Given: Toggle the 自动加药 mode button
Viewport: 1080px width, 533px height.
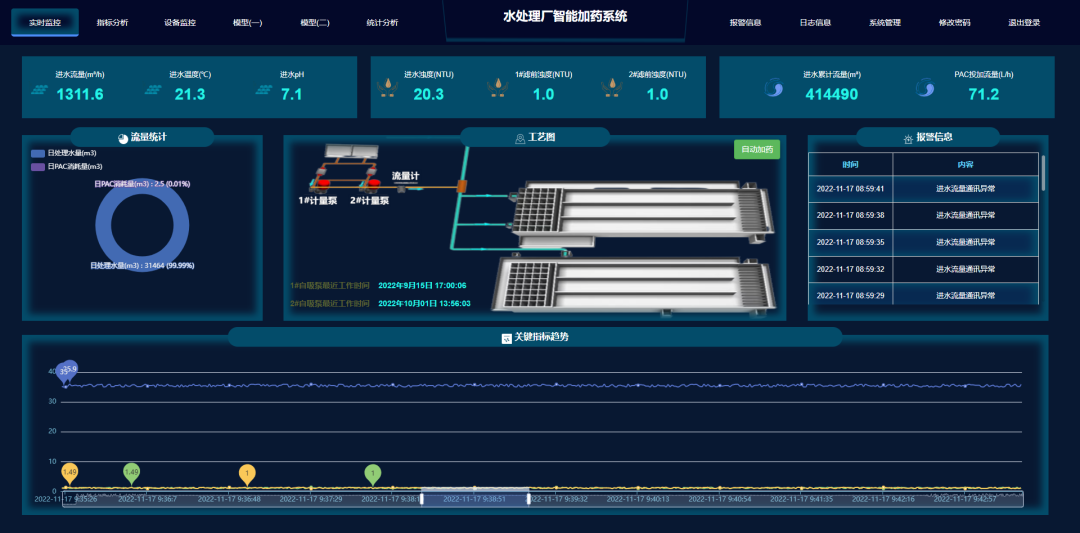Looking at the screenshot, I should 757,150.
